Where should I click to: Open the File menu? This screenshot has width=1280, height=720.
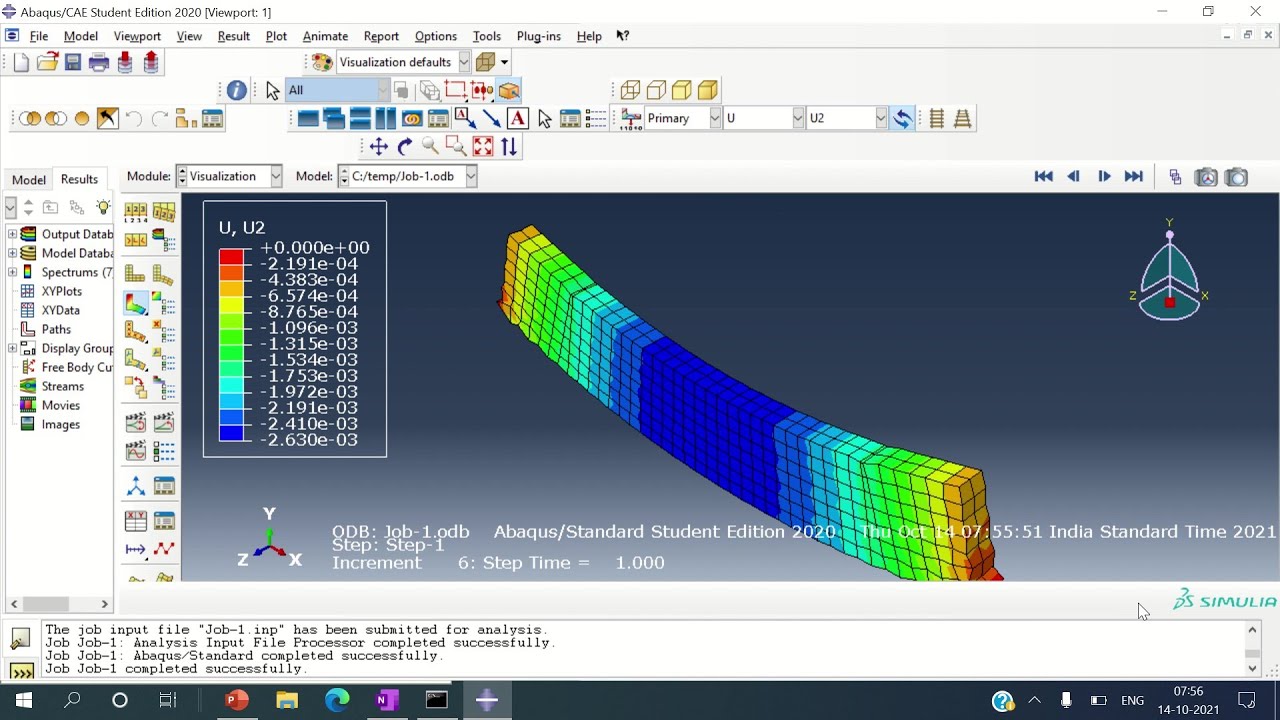tap(39, 36)
